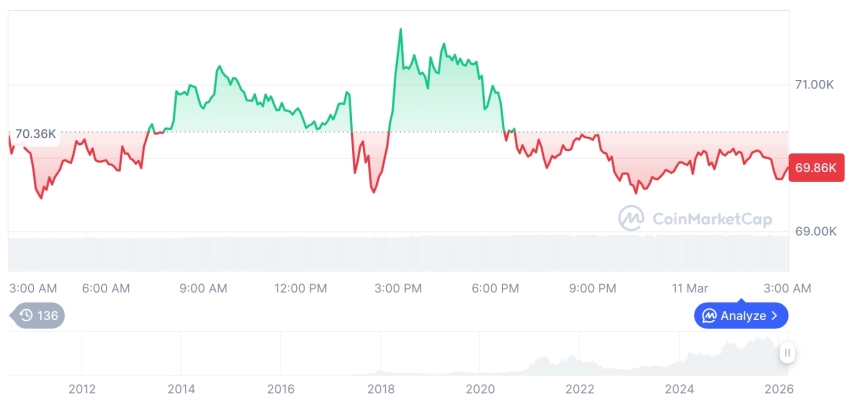Click the 2024 mark on range timeline

680,388
